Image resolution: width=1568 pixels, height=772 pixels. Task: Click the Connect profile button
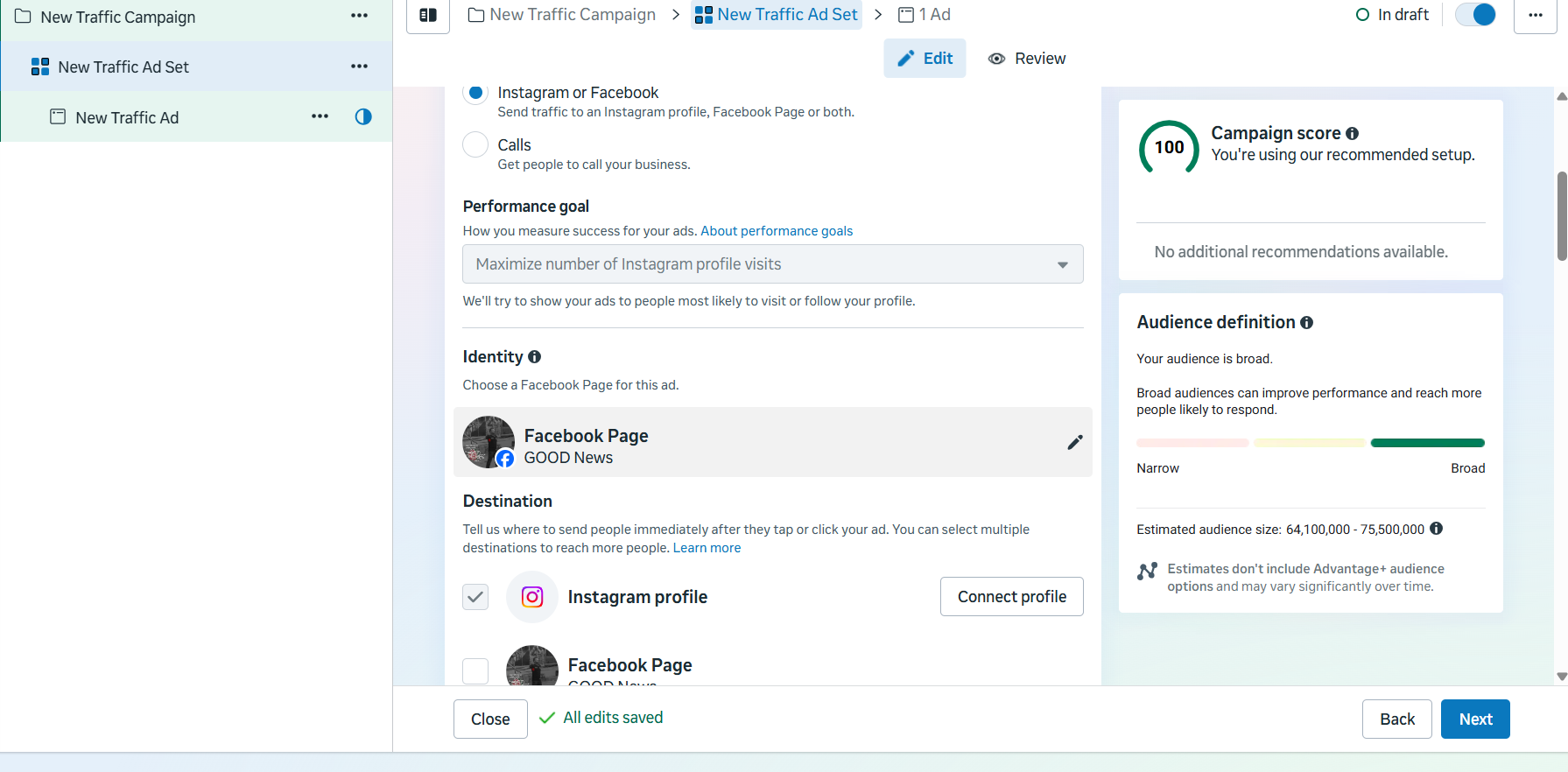1011,597
